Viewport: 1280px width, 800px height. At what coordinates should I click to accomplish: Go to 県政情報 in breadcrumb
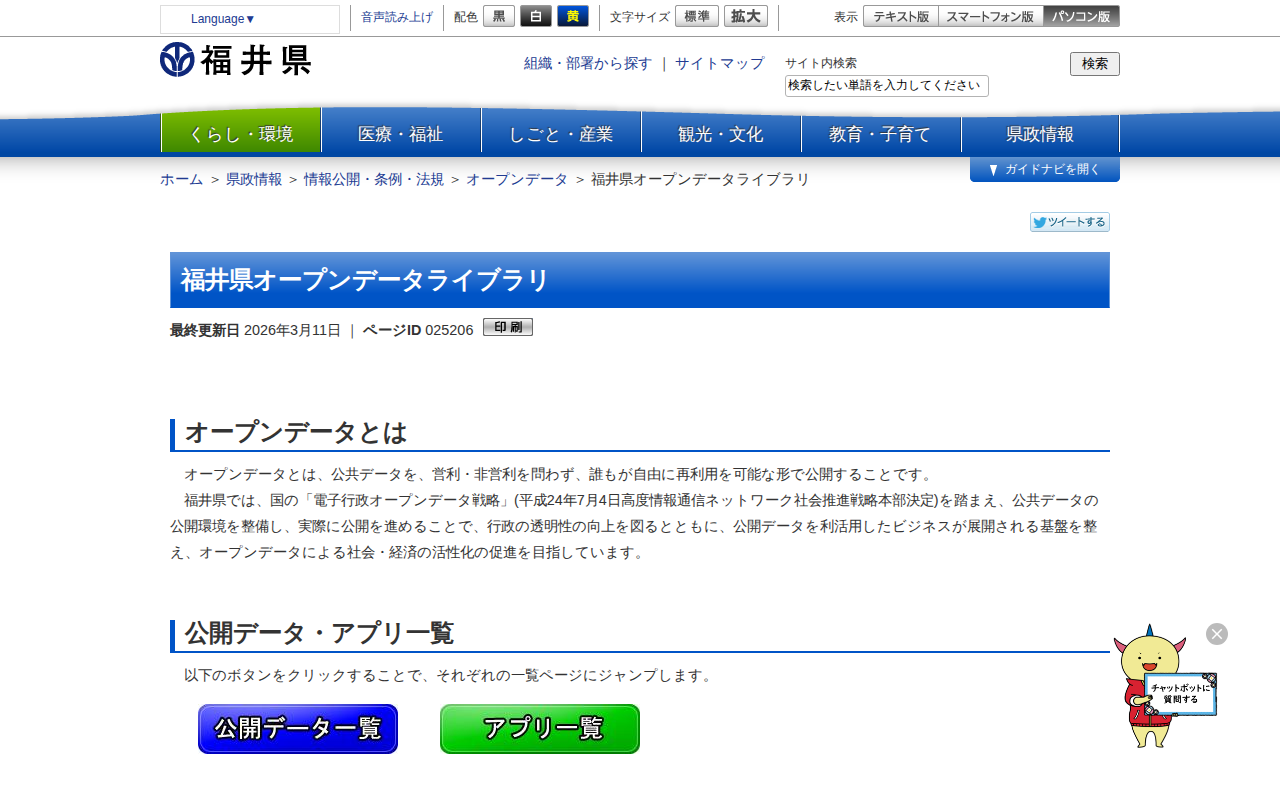[x=254, y=179]
